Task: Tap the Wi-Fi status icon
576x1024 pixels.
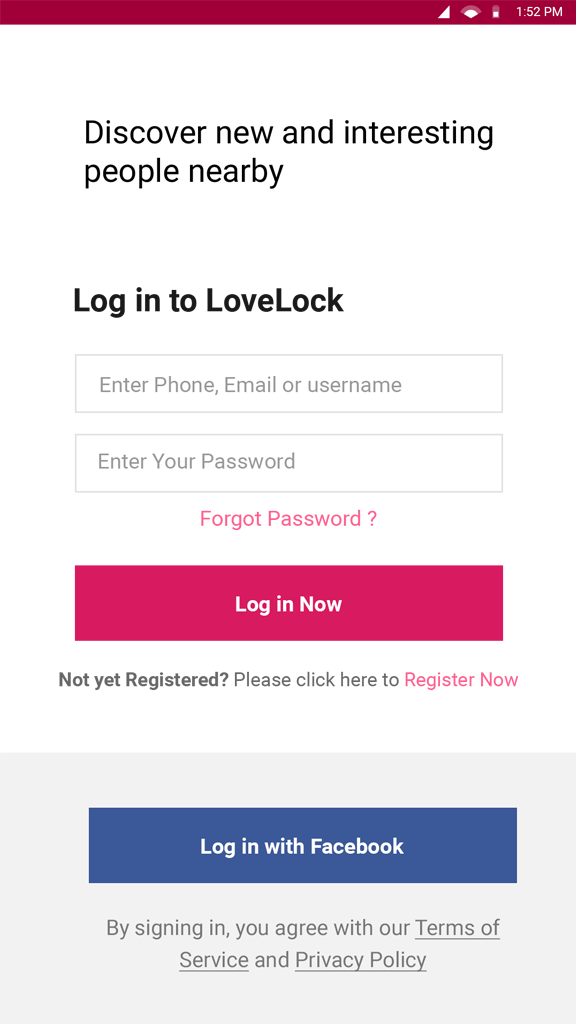Action: coord(471,12)
